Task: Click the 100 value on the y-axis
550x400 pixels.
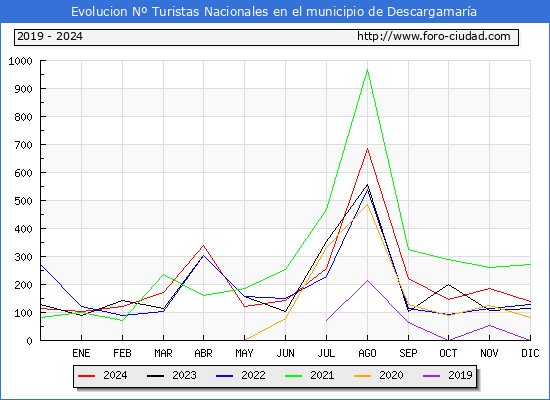Action: 23,313
